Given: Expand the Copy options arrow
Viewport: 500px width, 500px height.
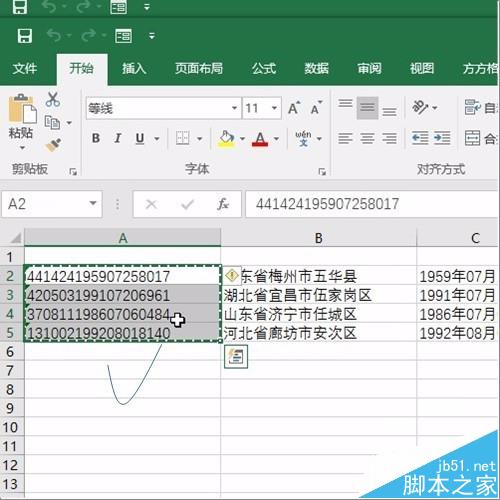Looking at the screenshot, I should 69,123.
